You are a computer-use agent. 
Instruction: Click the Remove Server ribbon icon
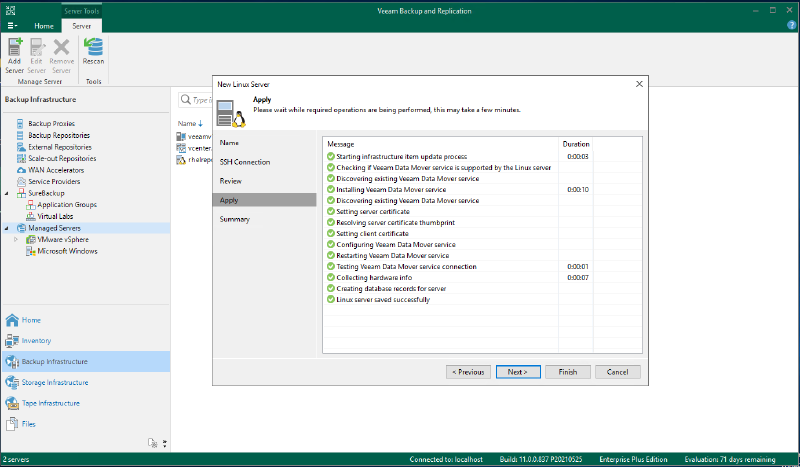(x=61, y=56)
